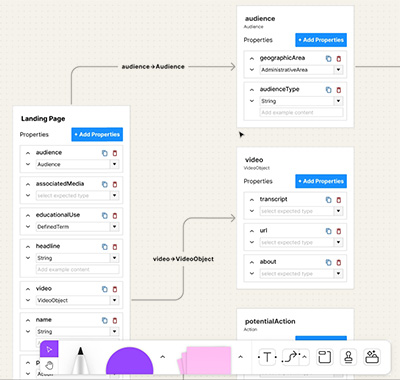Open the educationalUse DefinedTerm dropdown
The height and width of the screenshot is (380, 400).
pos(114,227)
